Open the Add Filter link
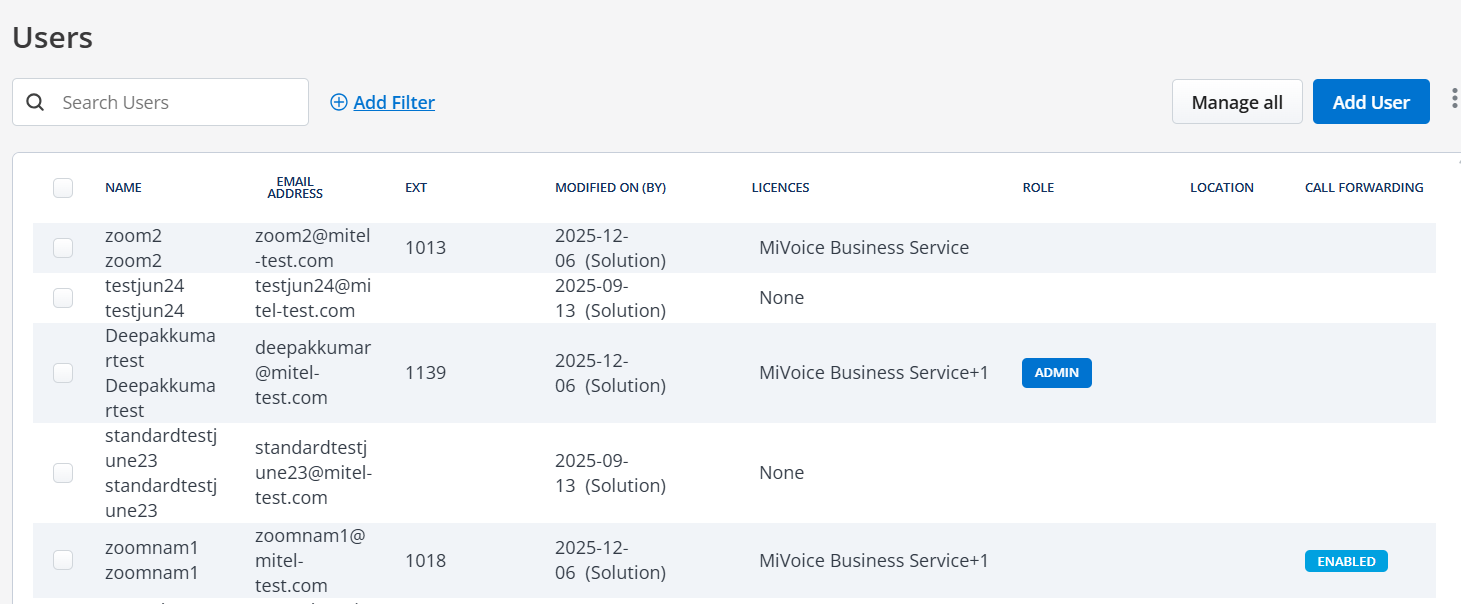Screen dimensions: 1461x604 point(394,102)
